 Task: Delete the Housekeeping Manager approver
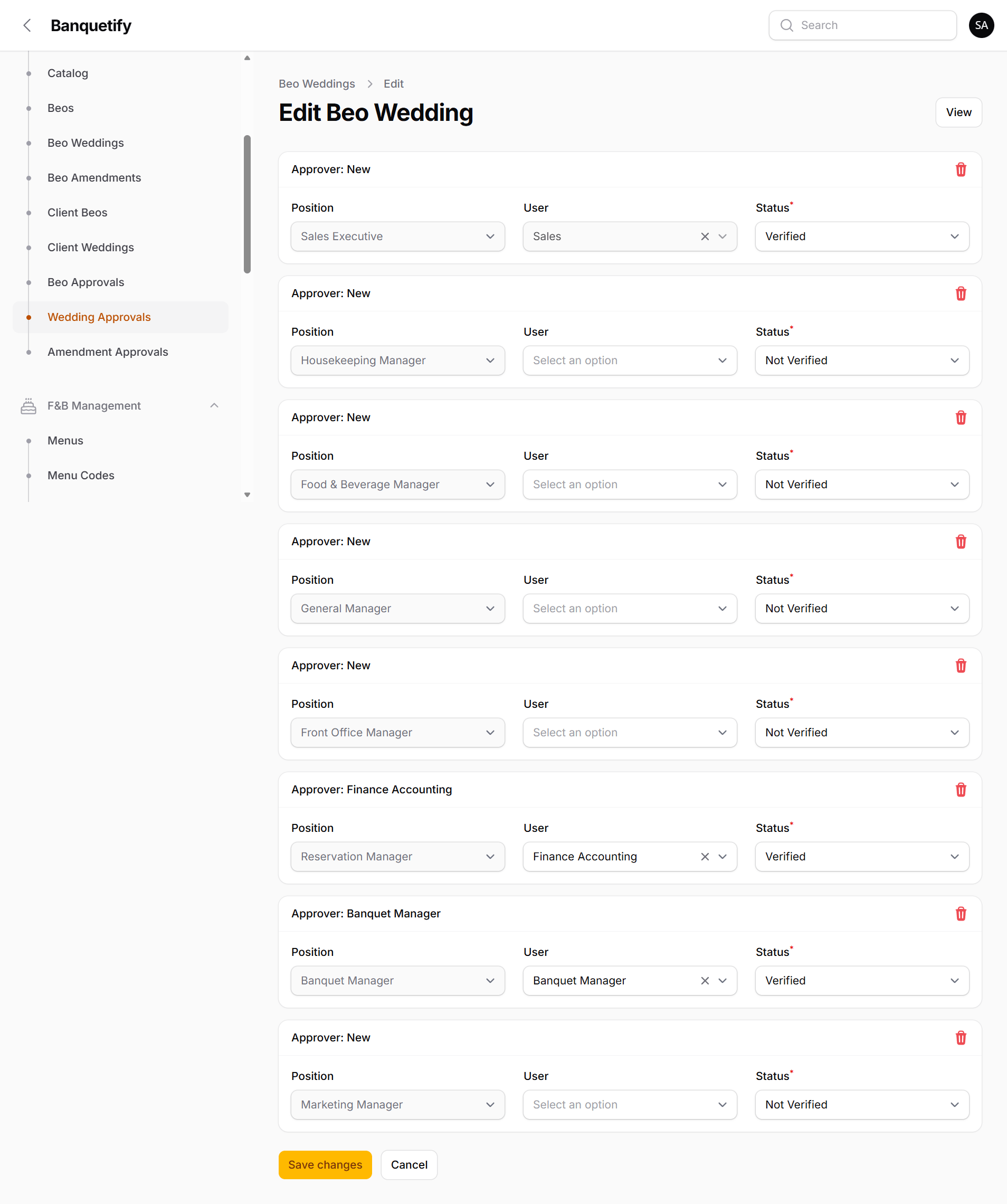click(x=961, y=293)
